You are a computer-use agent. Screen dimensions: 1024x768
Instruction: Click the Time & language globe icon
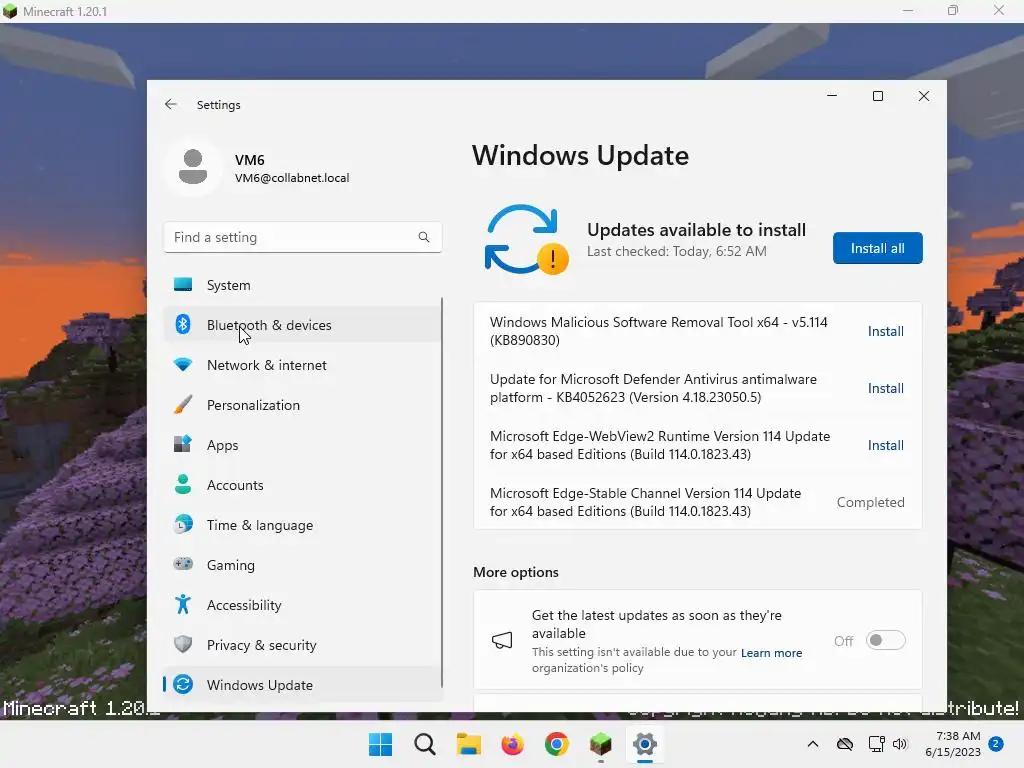183,524
